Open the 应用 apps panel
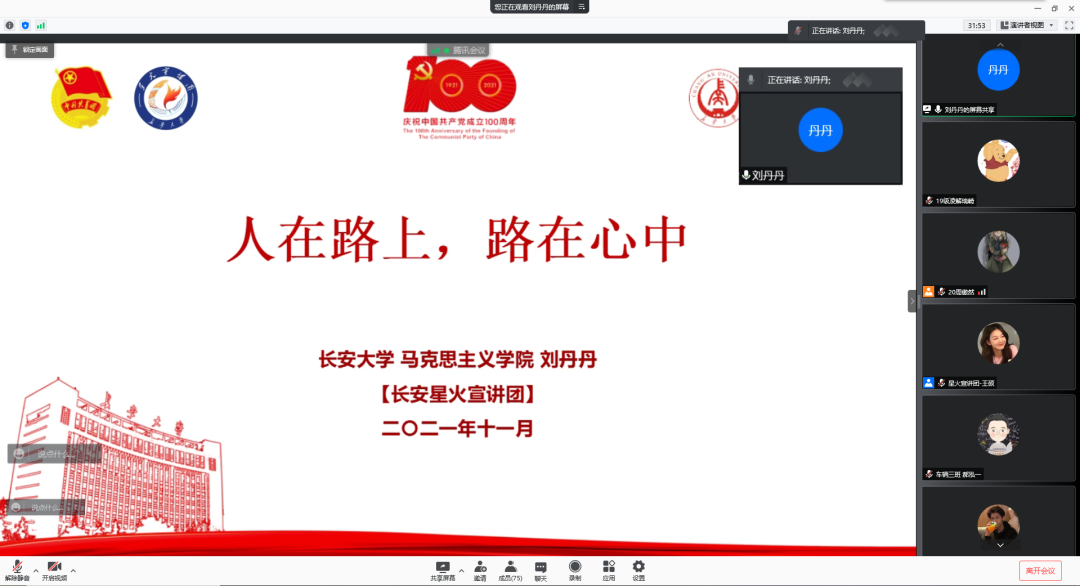1080x586 pixels. tap(607, 567)
